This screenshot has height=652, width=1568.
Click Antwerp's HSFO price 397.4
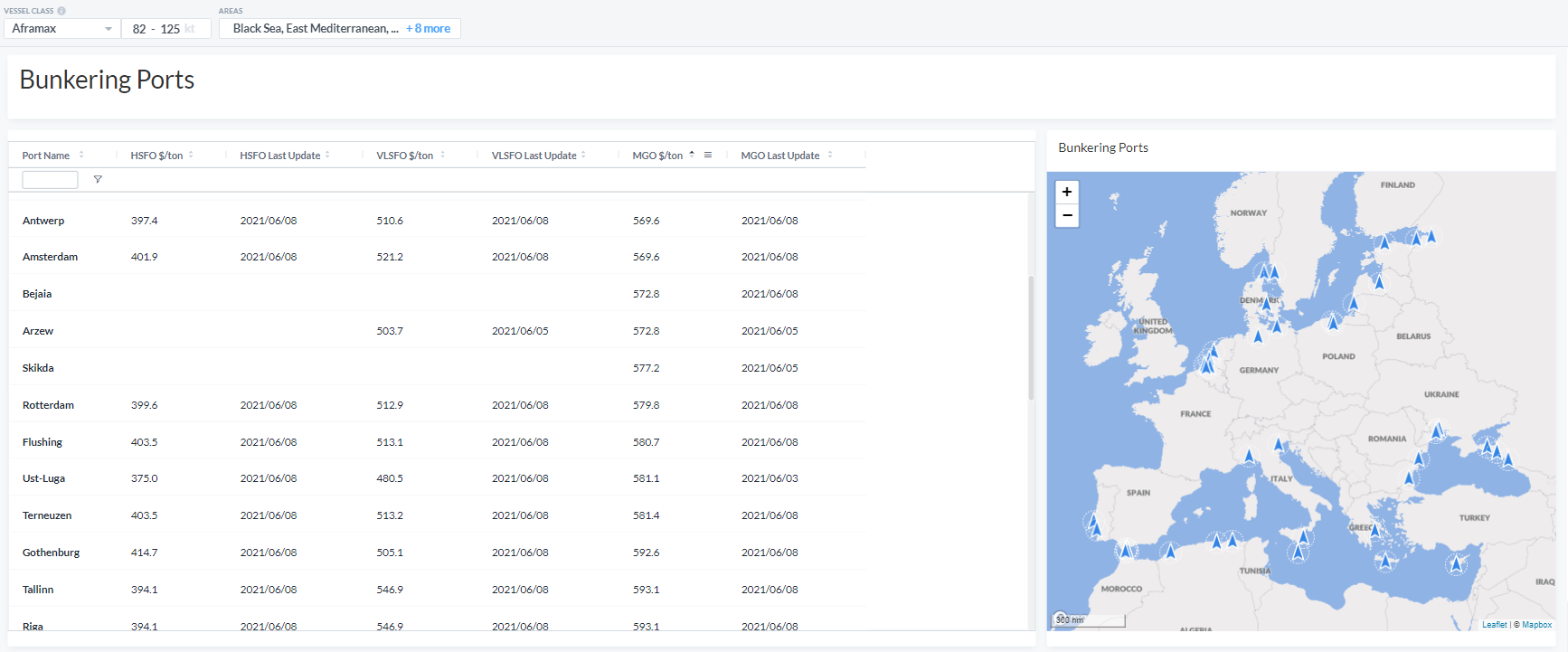pyautogui.click(x=144, y=221)
